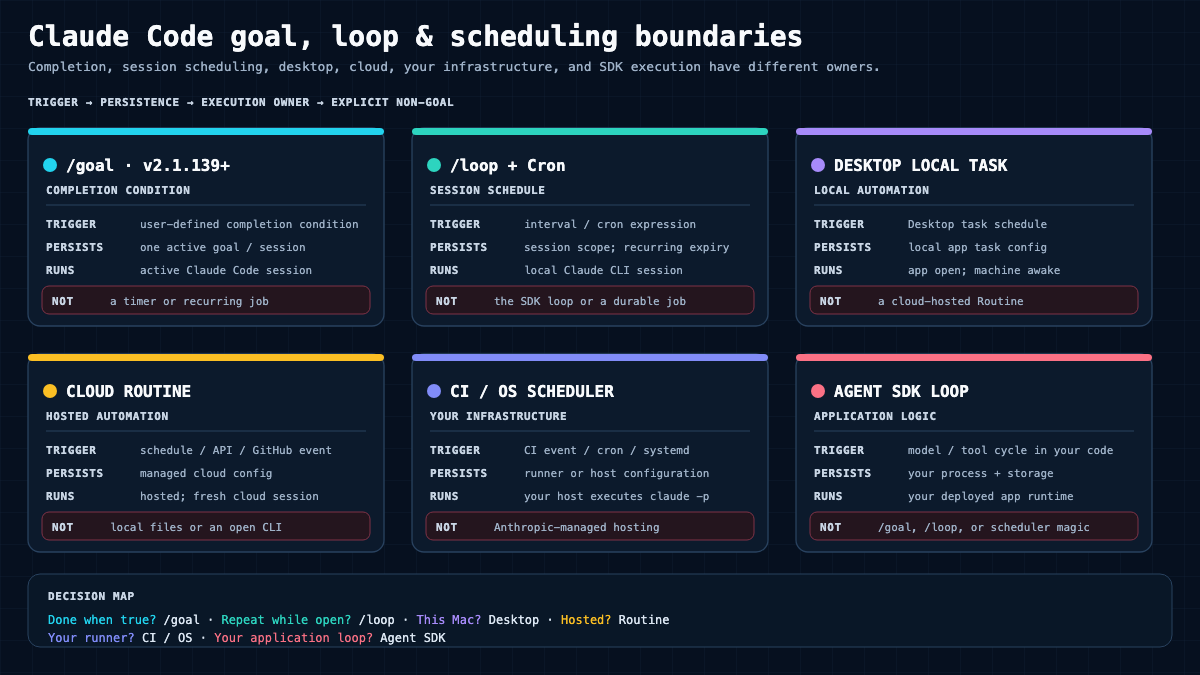Click 'Agent SDK' answer in the decision map
Screen dimensions: 1200x675
pos(413,638)
